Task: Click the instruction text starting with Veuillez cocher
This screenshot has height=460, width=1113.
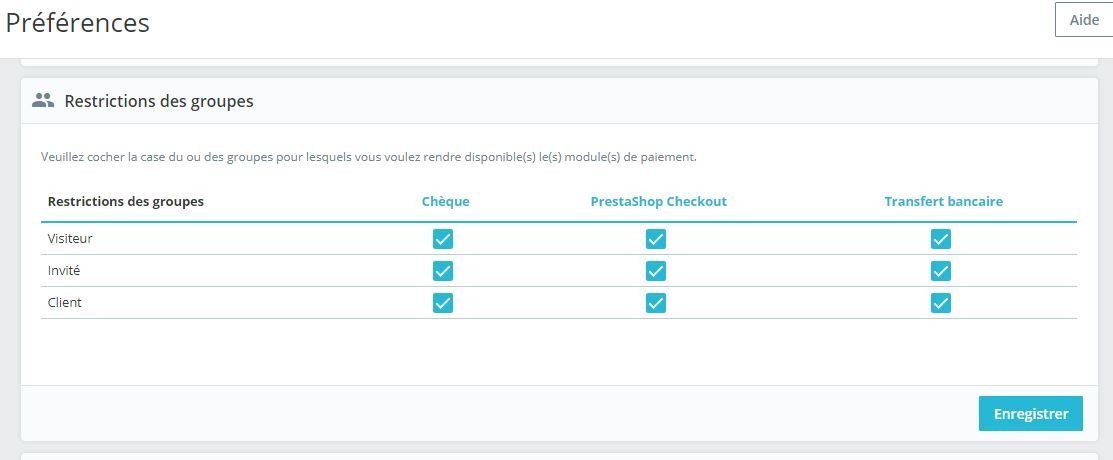Action: coord(368,157)
